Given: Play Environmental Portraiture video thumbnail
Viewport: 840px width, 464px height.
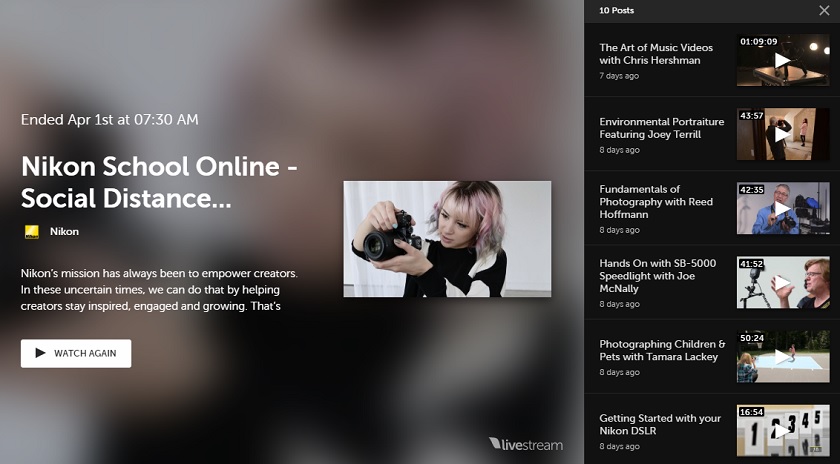Looking at the screenshot, I should click(x=783, y=134).
